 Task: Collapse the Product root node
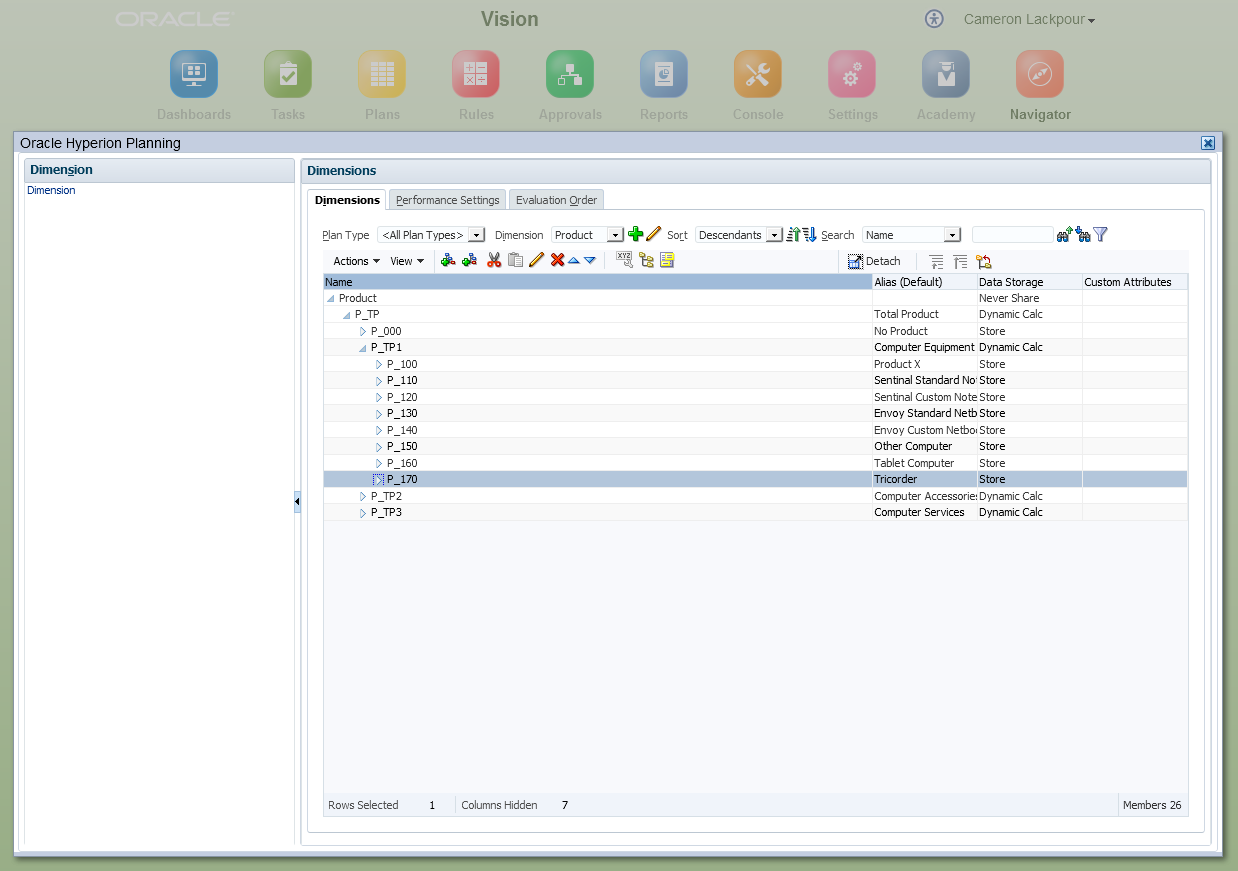point(331,298)
